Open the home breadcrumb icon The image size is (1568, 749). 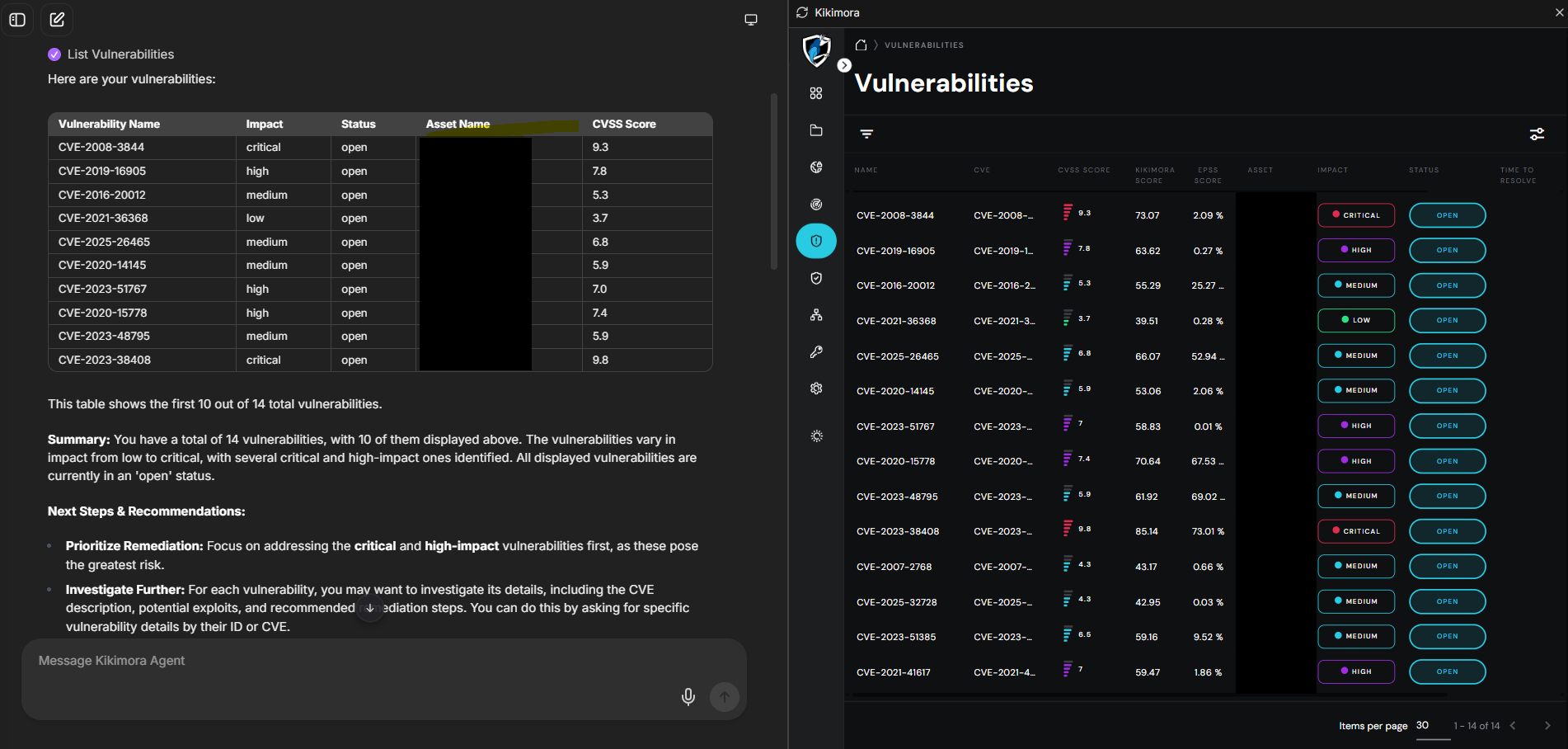pyautogui.click(x=859, y=45)
